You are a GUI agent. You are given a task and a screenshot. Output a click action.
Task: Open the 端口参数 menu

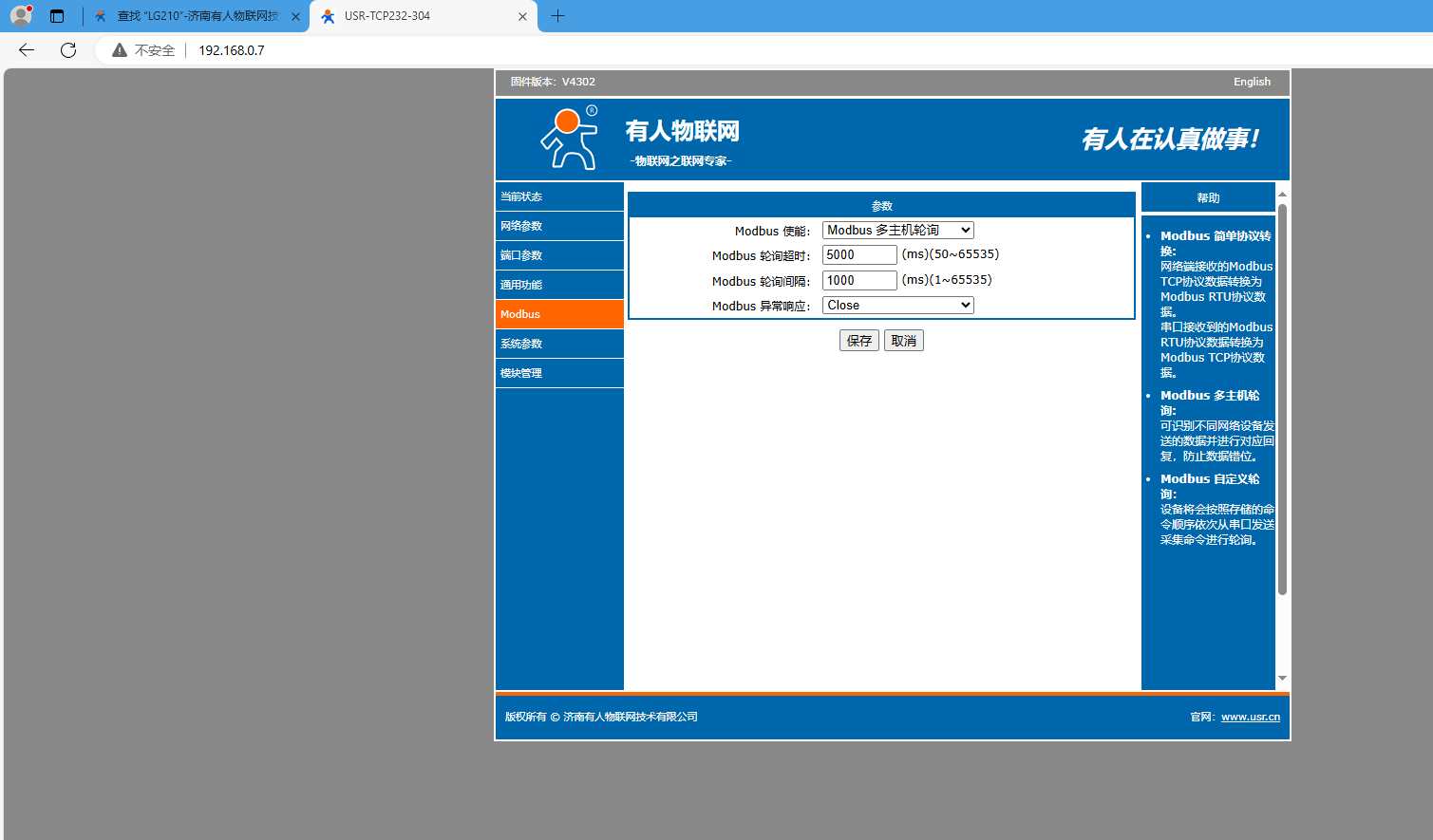click(x=559, y=255)
